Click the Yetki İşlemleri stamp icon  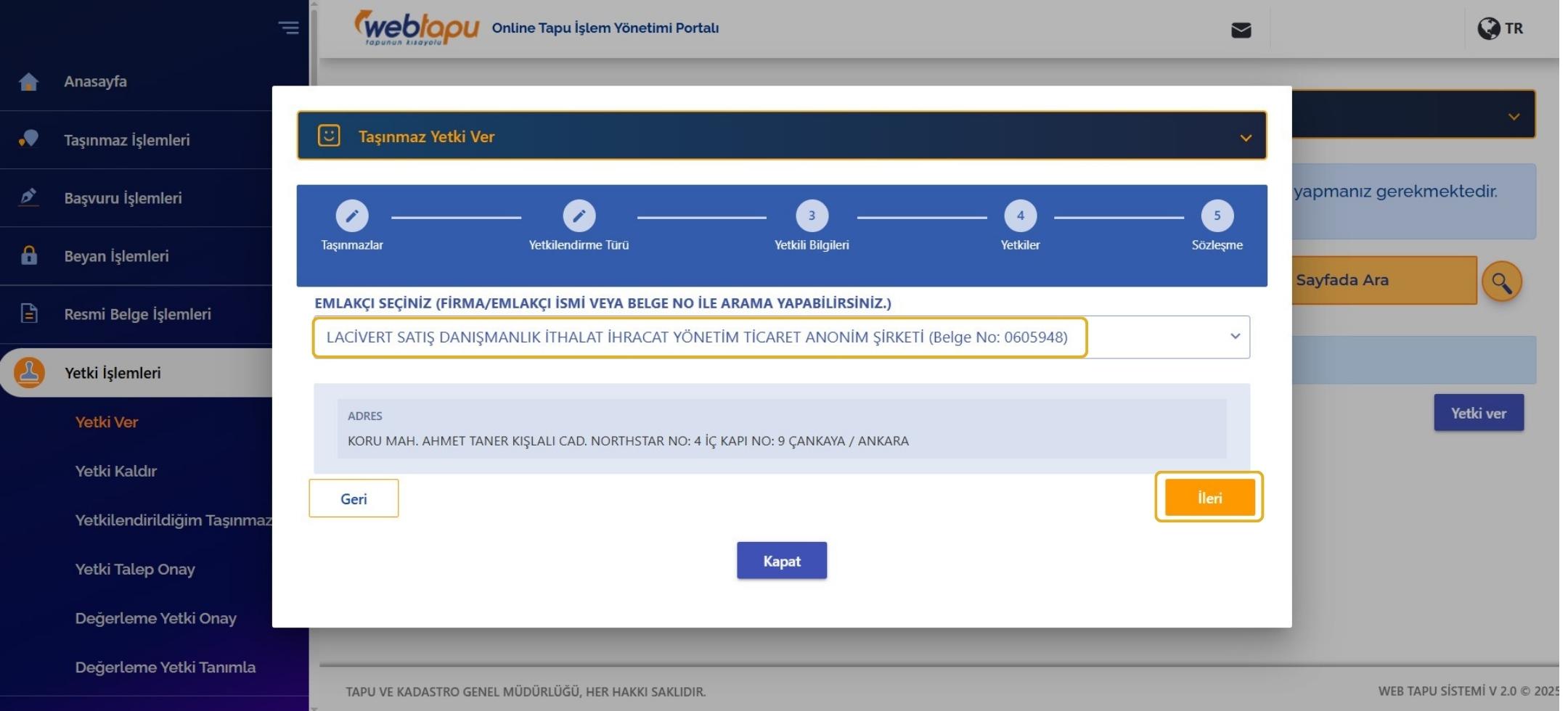(x=28, y=372)
